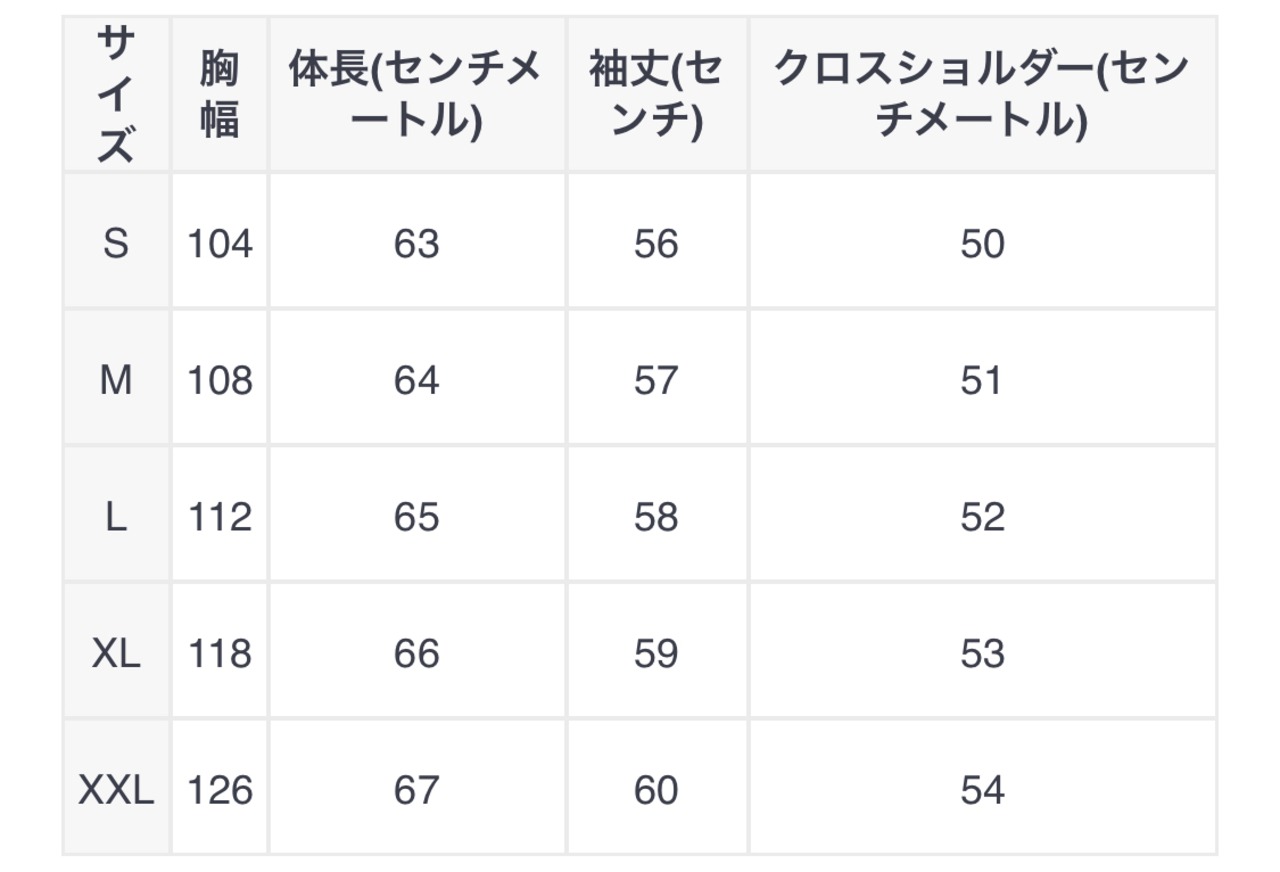The image size is (1280, 872).
Task: Click chest width value 104
Action: 220,243
